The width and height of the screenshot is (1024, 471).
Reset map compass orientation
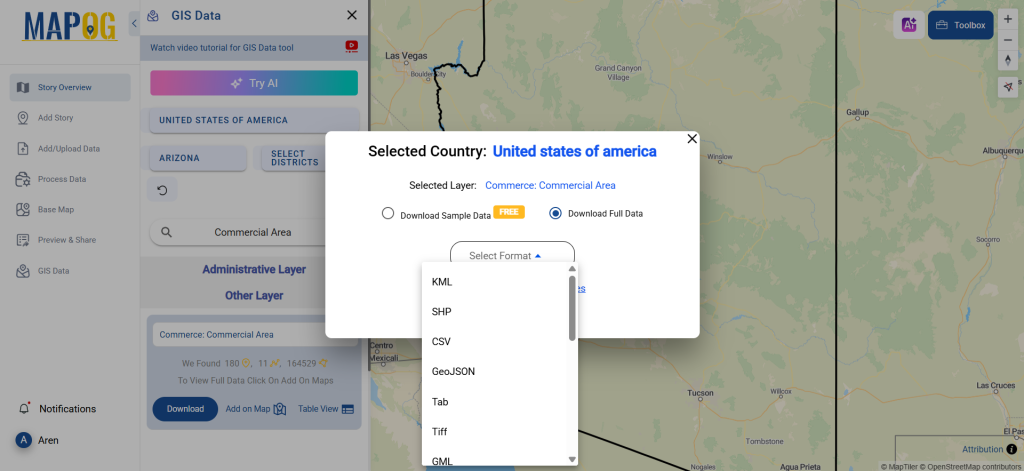[x=1007, y=61]
